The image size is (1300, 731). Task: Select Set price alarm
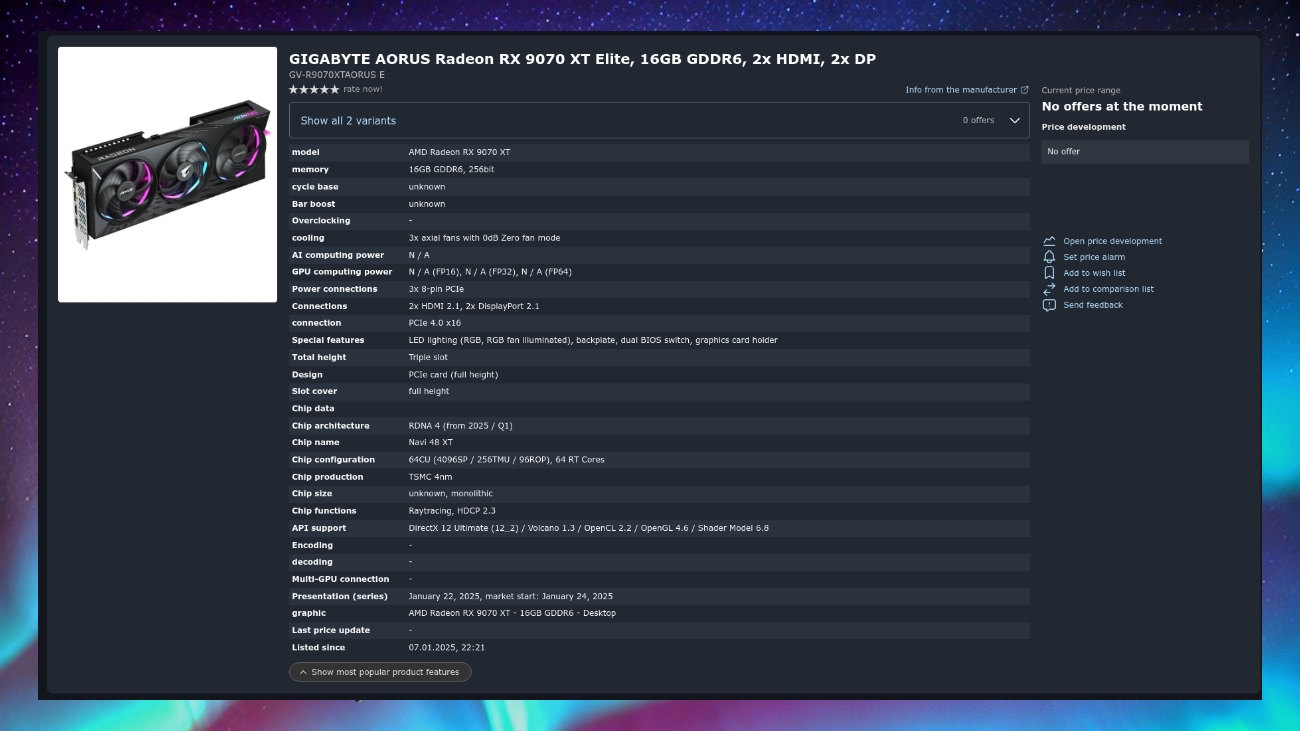[1094, 257]
